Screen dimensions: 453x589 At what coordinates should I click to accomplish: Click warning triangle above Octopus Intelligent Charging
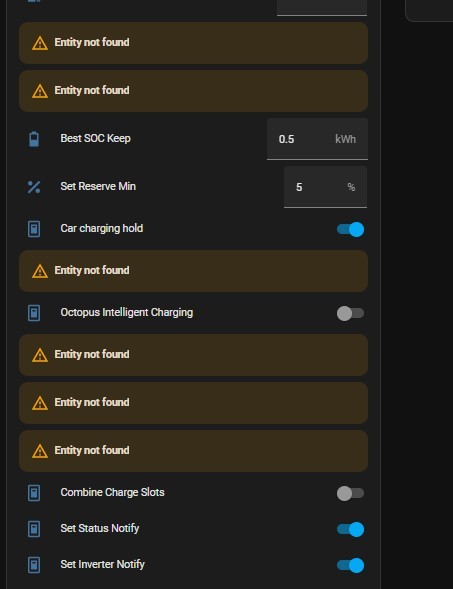click(x=40, y=271)
